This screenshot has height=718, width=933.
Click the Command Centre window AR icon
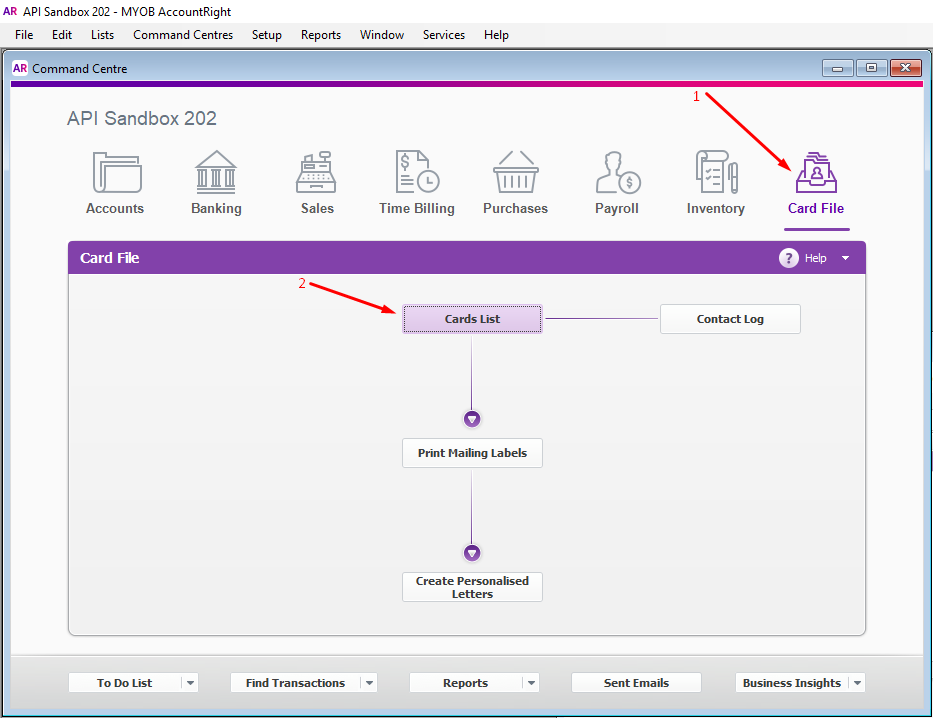20,68
